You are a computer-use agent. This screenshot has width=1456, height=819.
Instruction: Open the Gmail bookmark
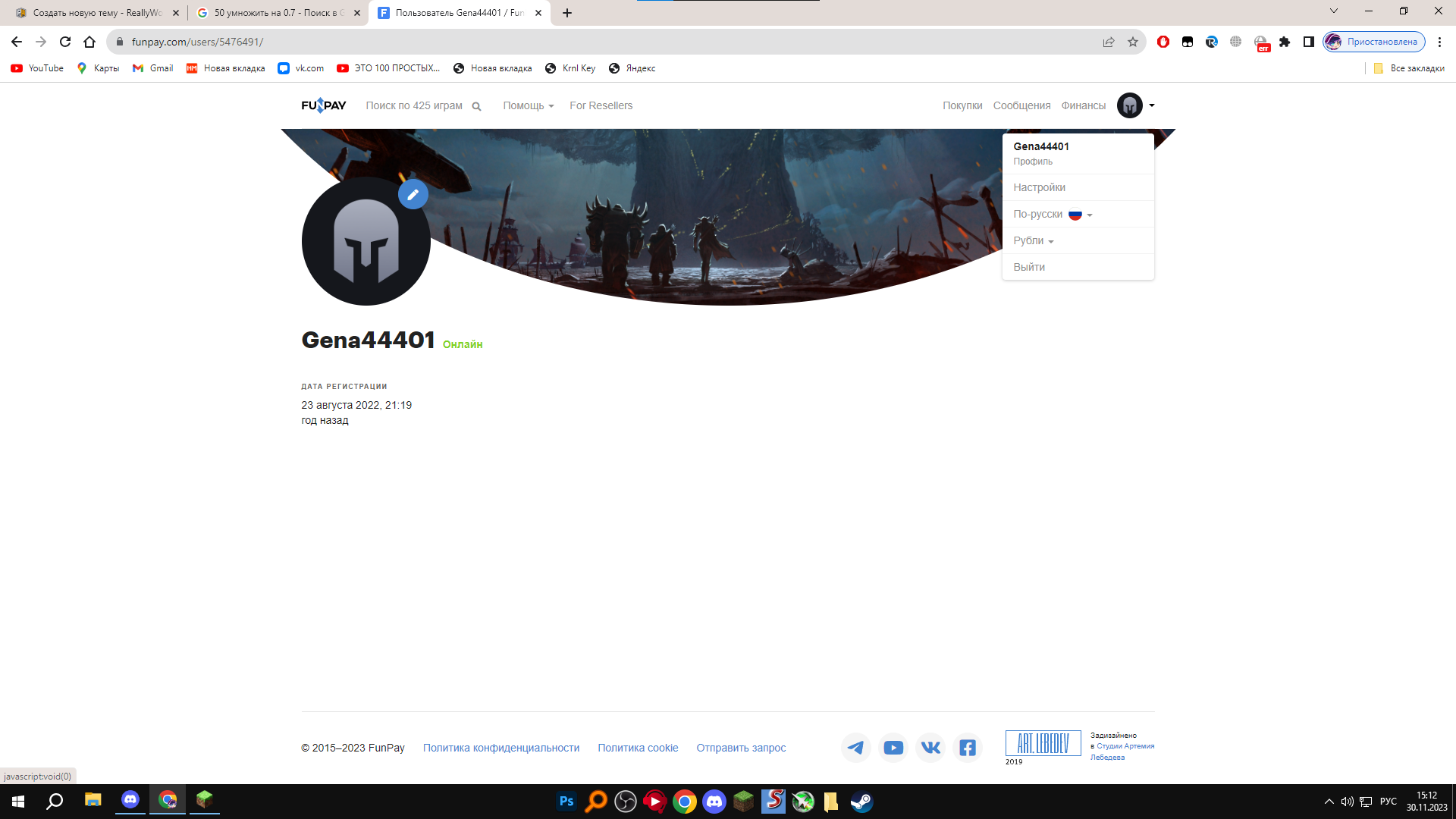tap(153, 68)
